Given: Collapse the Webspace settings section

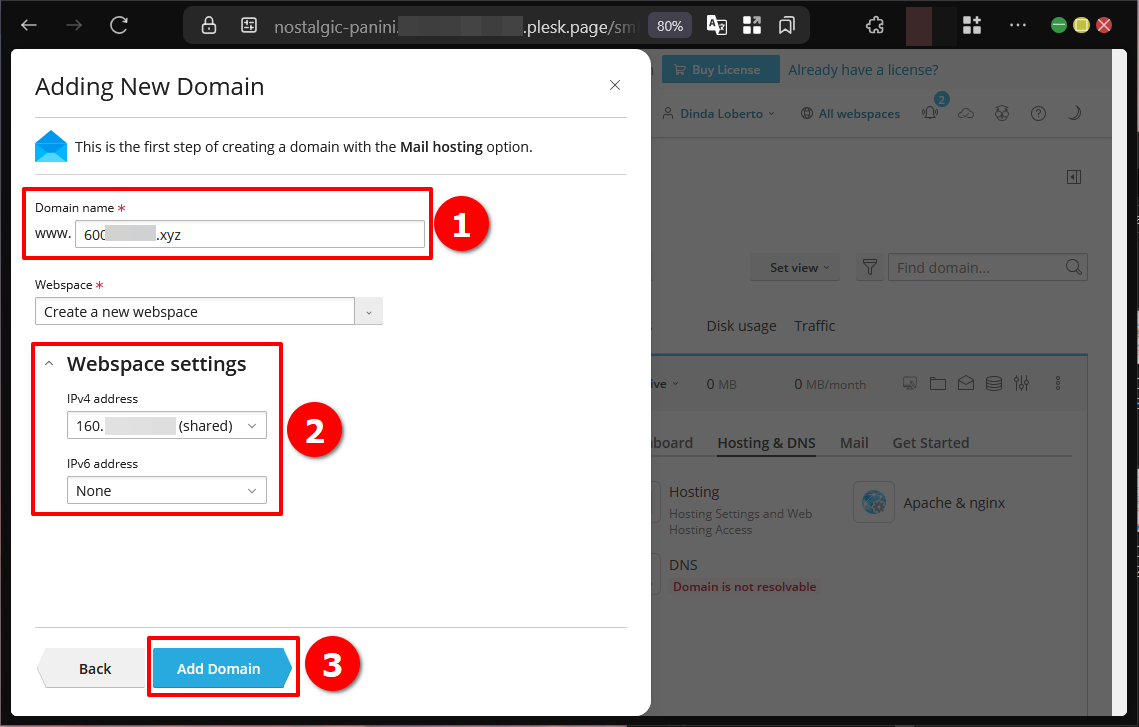Looking at the screenshot, I should [50, 365].
